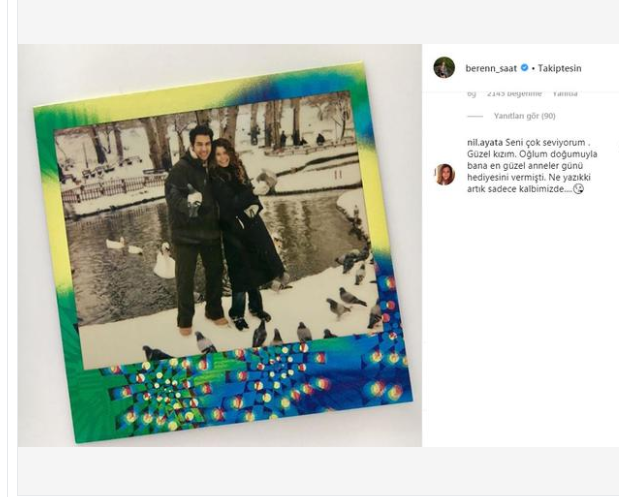Click the 6g comment timestamp
Viewport: 619px width, 497px height.
point(471,94)
